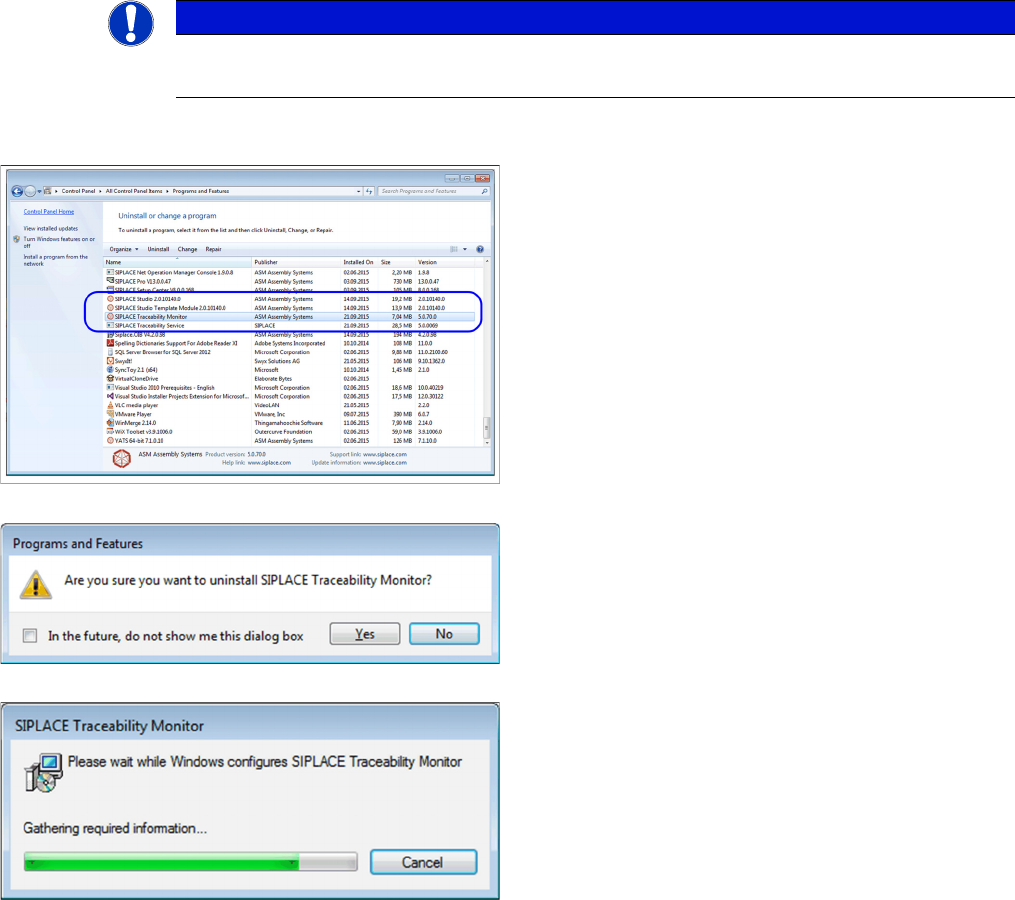This screenshot has height=900, width=1015.
Task: Expand the arrow after 'All Control Panel Items'
Action: pyautogui.click(x=168, y=191)
